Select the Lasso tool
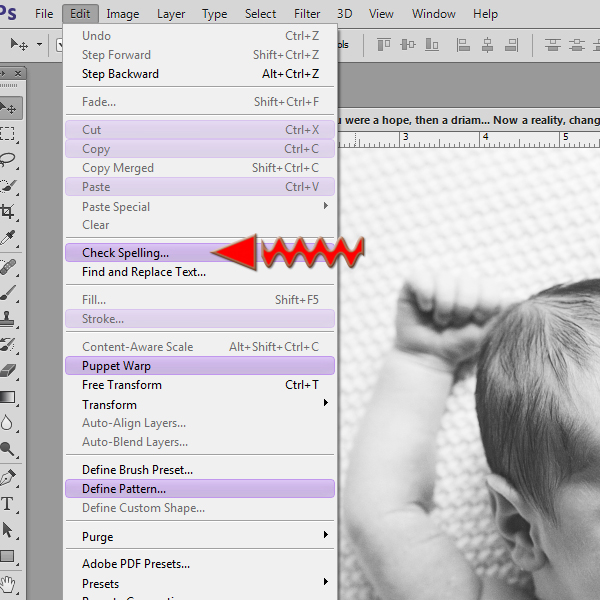Screen dimensions: 600x600 [x=7, y=160]
